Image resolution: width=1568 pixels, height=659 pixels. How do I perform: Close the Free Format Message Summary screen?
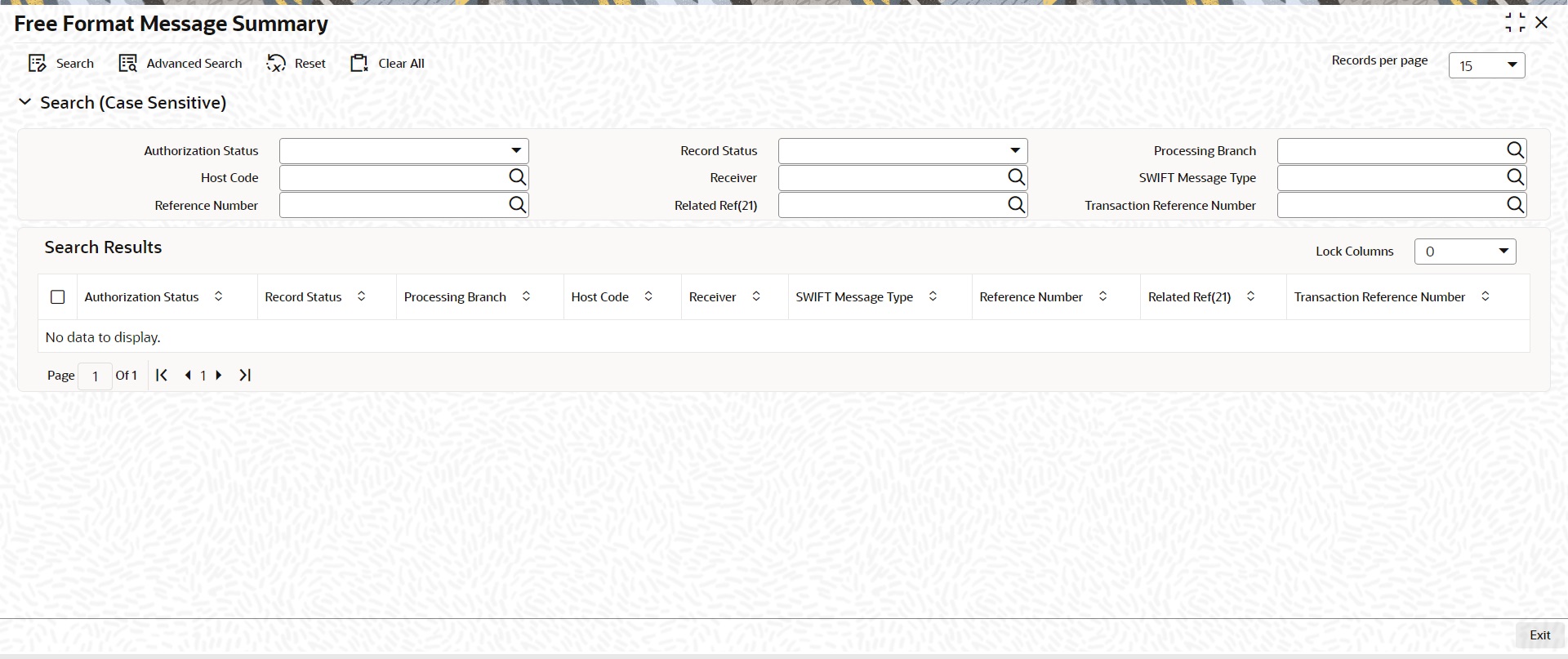click(1542, 23)
